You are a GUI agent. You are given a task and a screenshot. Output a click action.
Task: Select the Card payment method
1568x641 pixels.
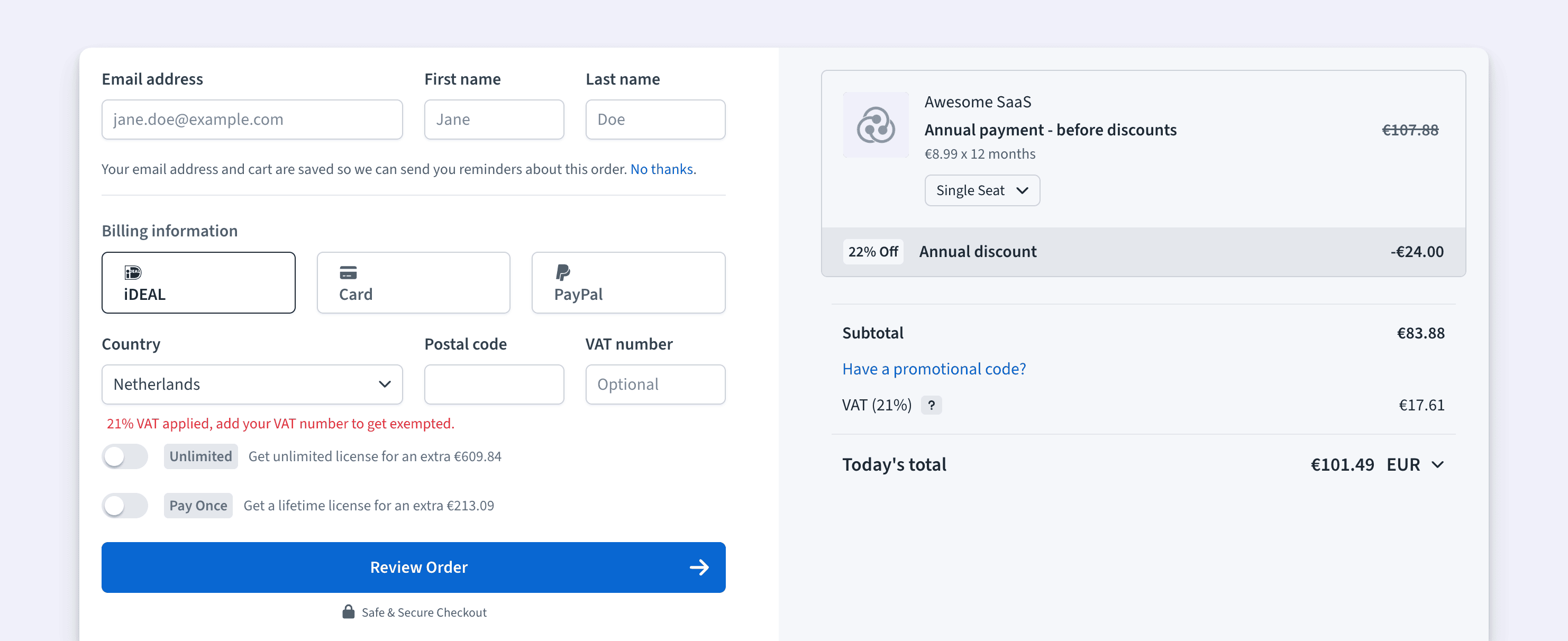413,282
